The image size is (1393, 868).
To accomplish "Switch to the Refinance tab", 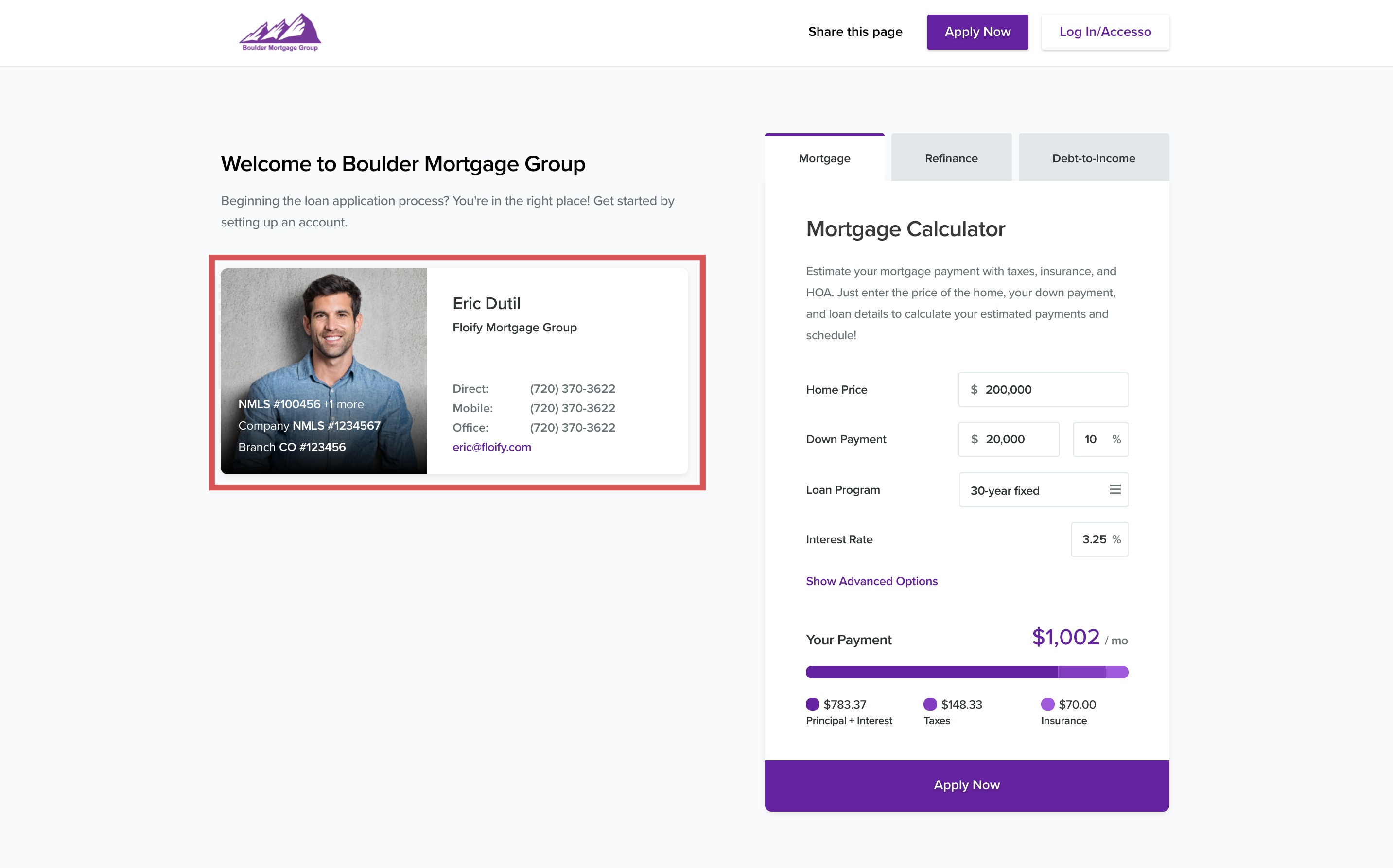I will click(x=951, y=158).
